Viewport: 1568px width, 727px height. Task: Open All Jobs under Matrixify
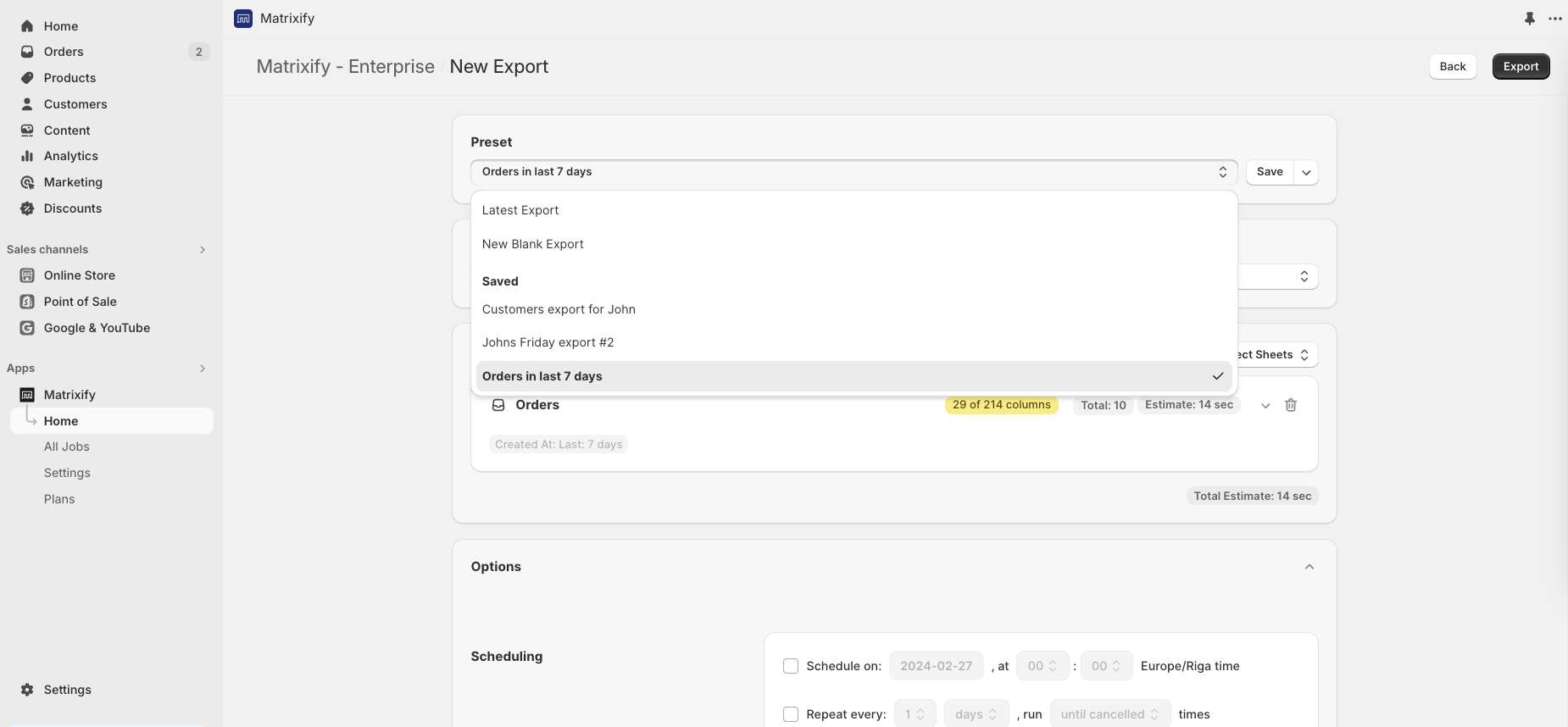[66, 447]
